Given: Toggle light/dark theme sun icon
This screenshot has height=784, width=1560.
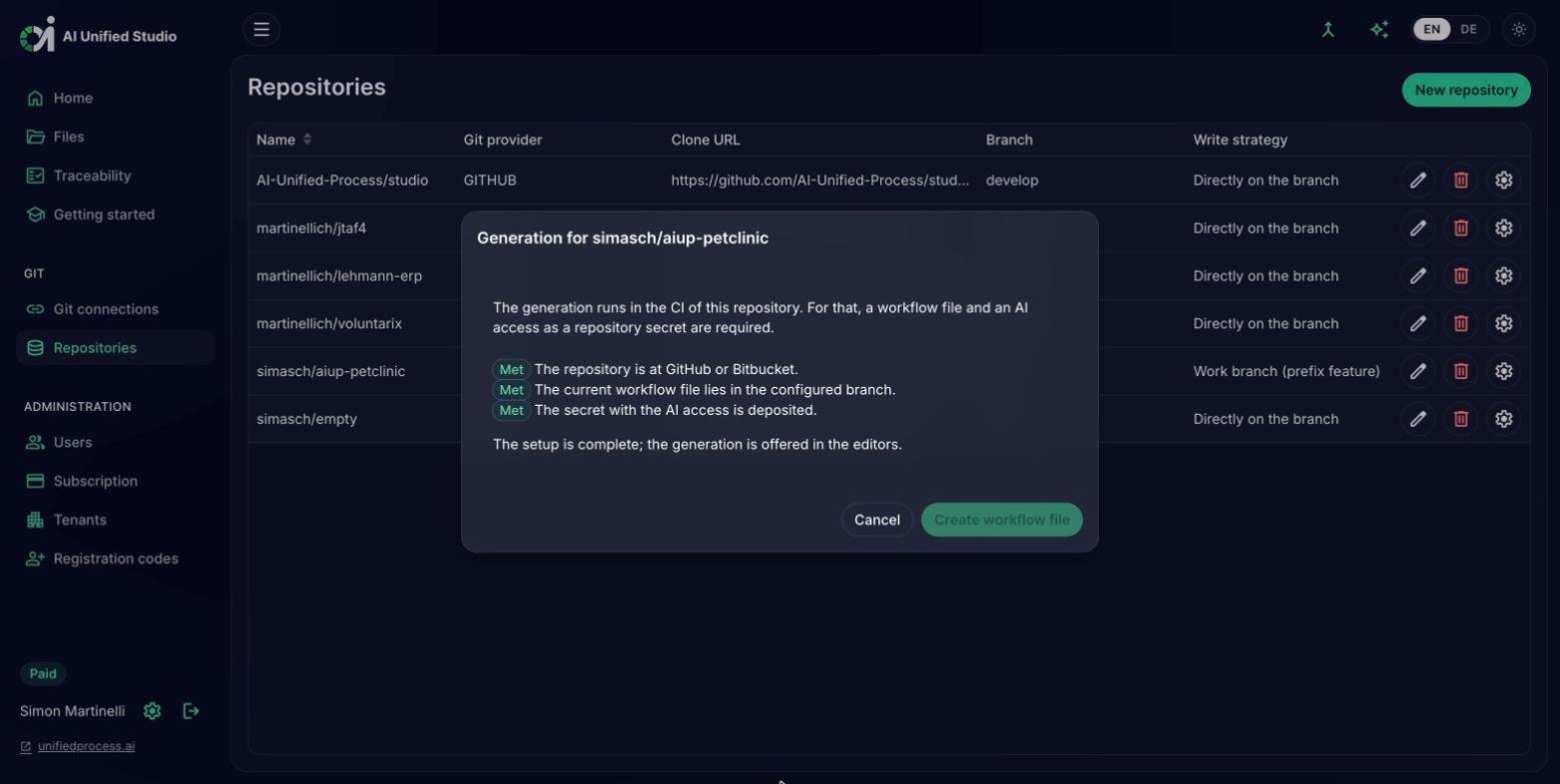Looking at the screenshot, I should coord(1518,30).
